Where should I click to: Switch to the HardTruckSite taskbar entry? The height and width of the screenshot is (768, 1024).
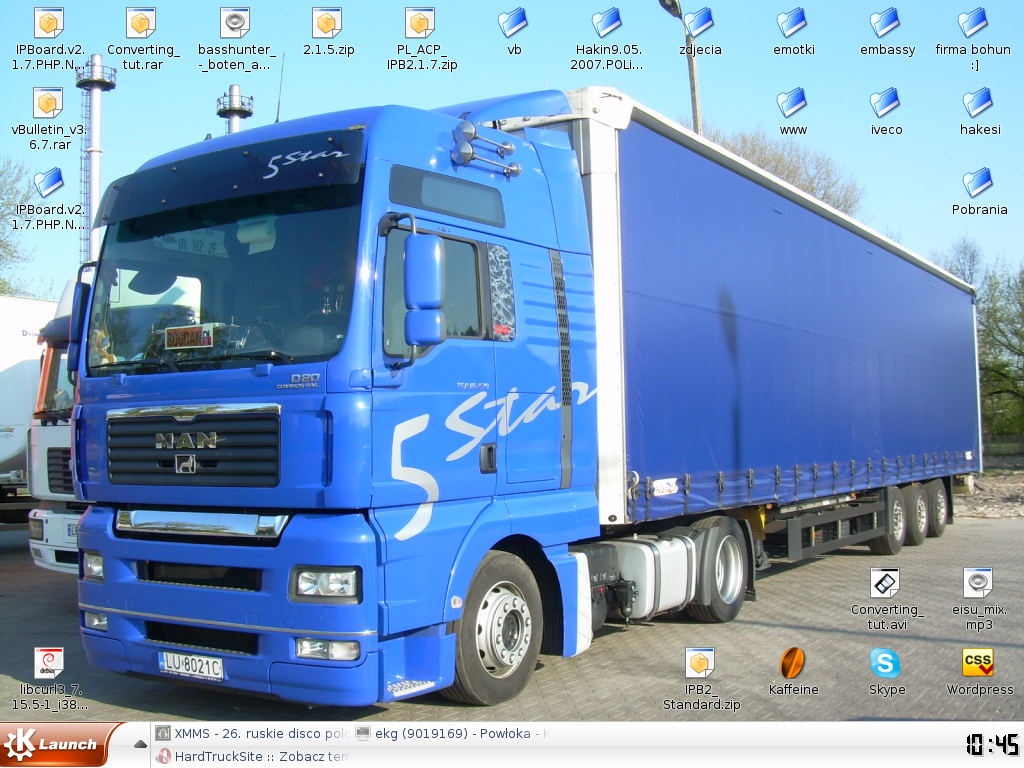252,756
